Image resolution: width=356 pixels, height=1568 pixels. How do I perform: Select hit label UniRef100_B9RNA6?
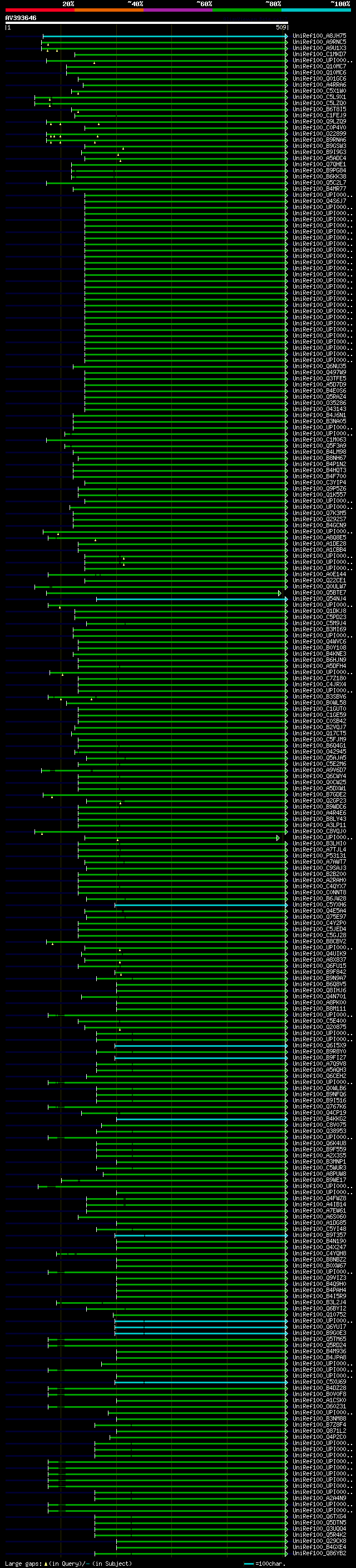[x=319, y=140]
